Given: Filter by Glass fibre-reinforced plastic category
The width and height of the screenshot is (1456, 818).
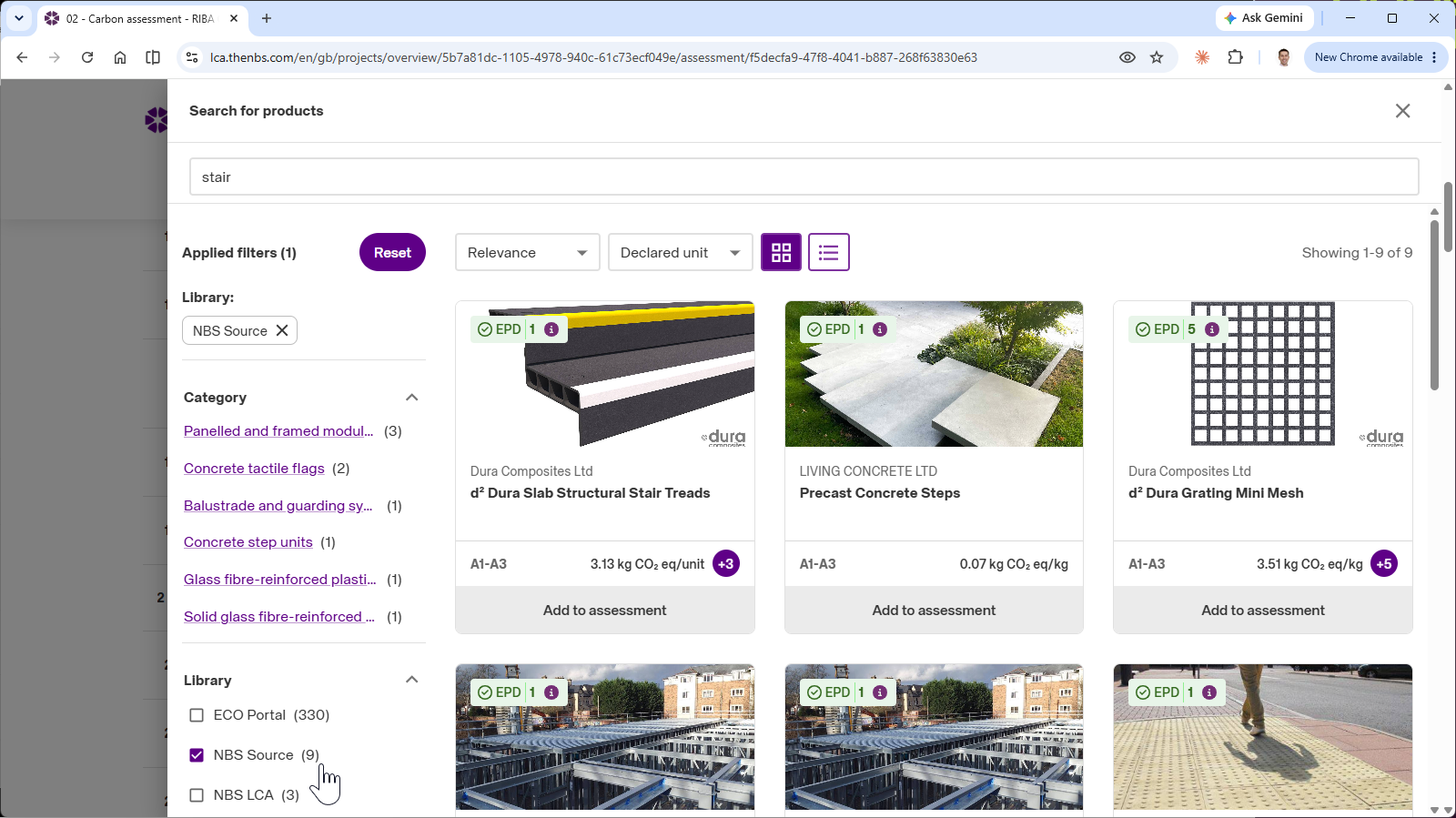Looking at the screenshot, I should [x=280, y=580].
